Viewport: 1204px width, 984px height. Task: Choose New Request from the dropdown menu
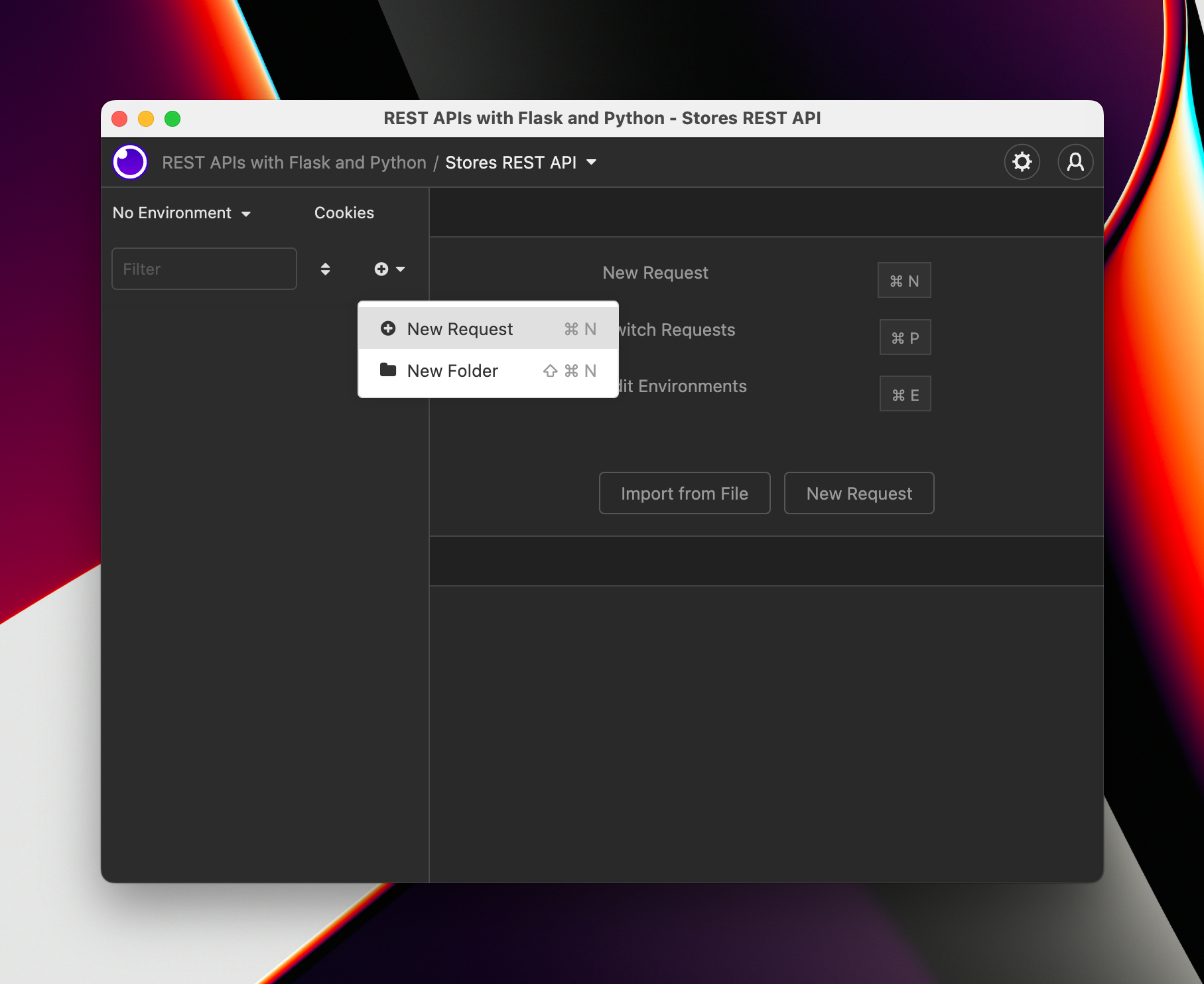[488, 328]
